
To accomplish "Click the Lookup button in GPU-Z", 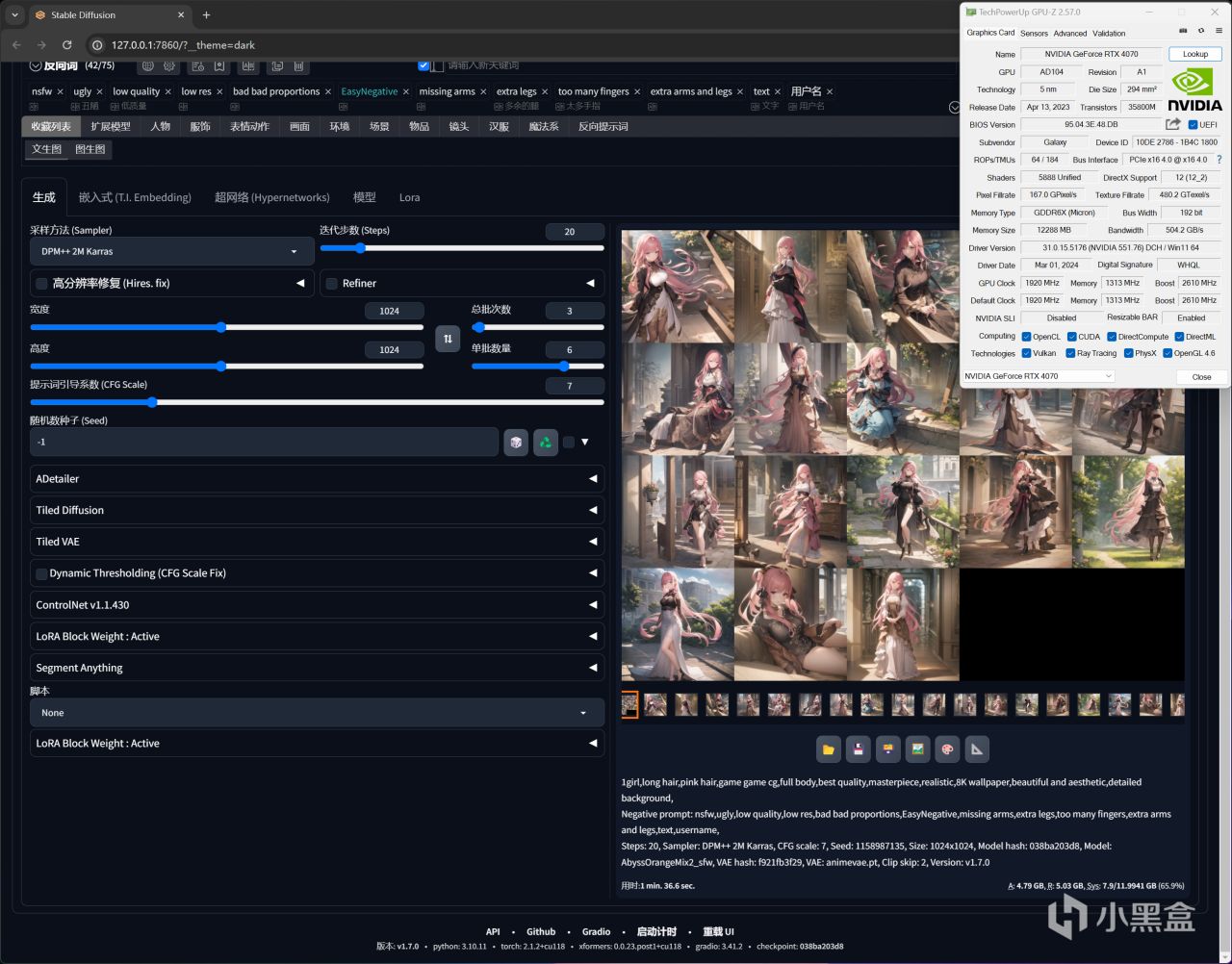I will [x=1194, y=54].
